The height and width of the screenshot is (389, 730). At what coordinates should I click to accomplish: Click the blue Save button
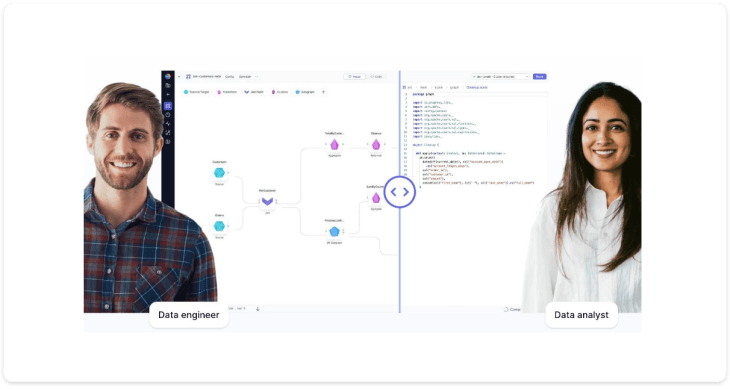540,77
